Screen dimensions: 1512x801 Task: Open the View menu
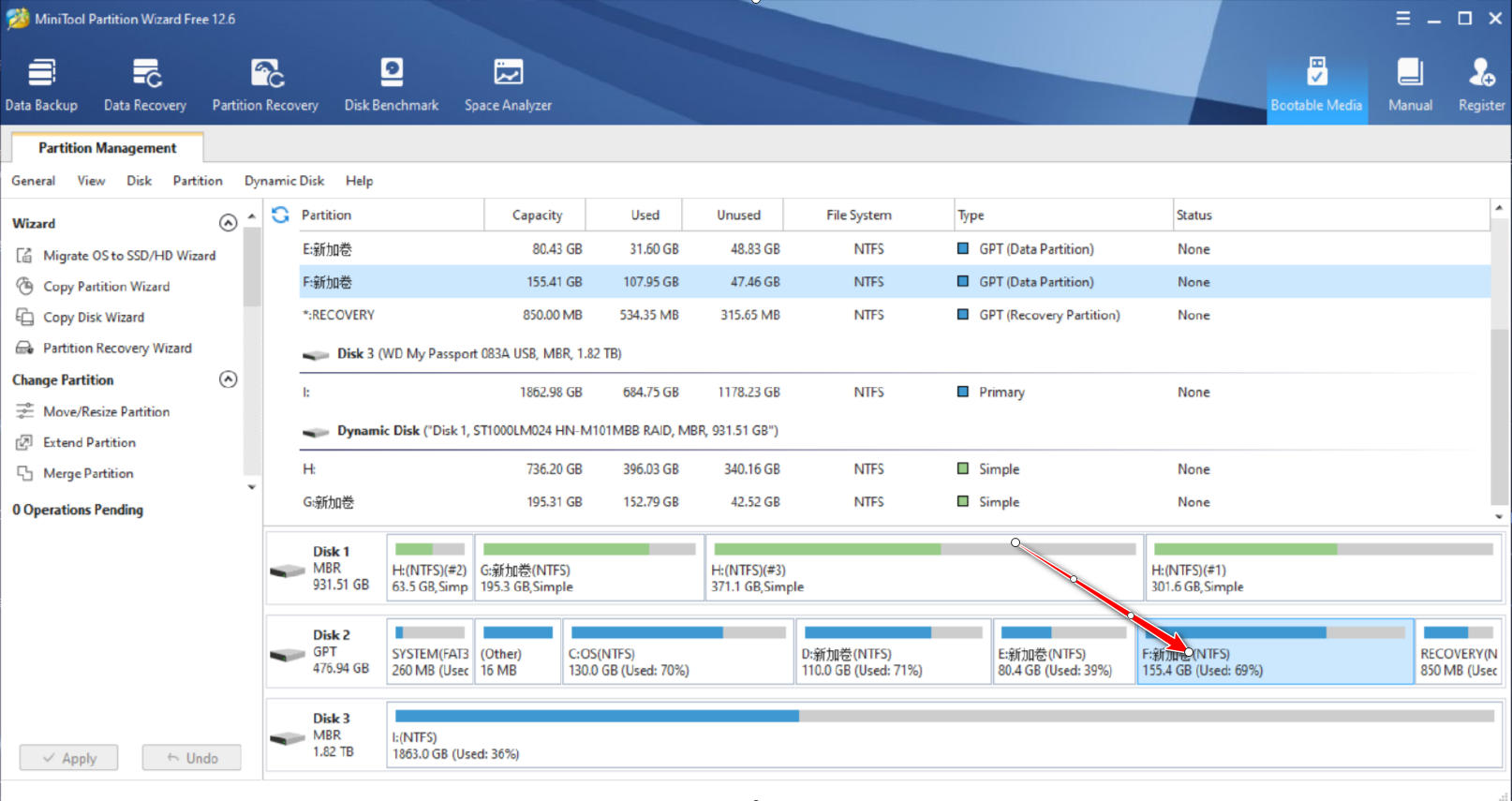[x=91, y=181]
